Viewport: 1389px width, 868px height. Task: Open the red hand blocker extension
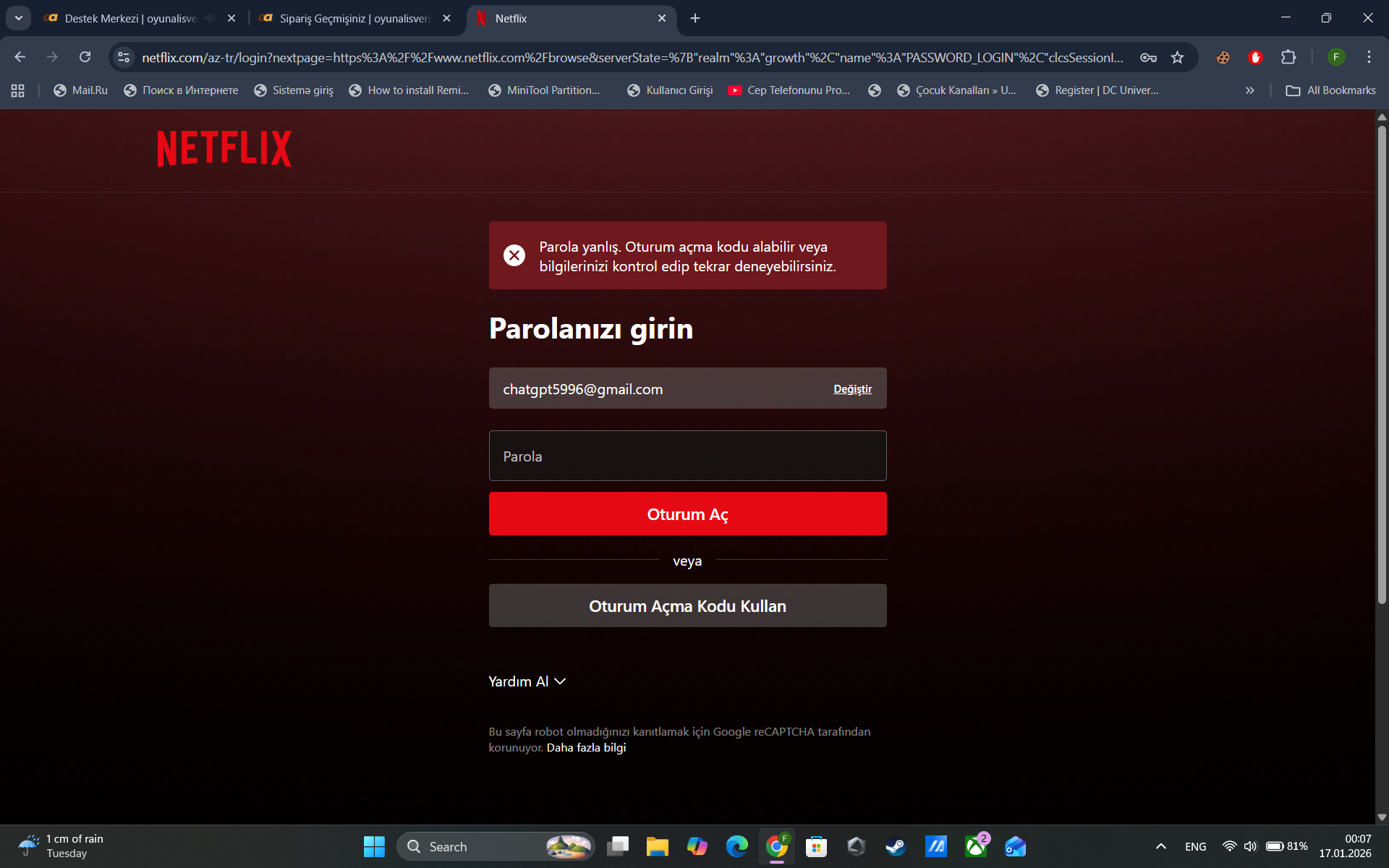click(x=1255, y=57)
